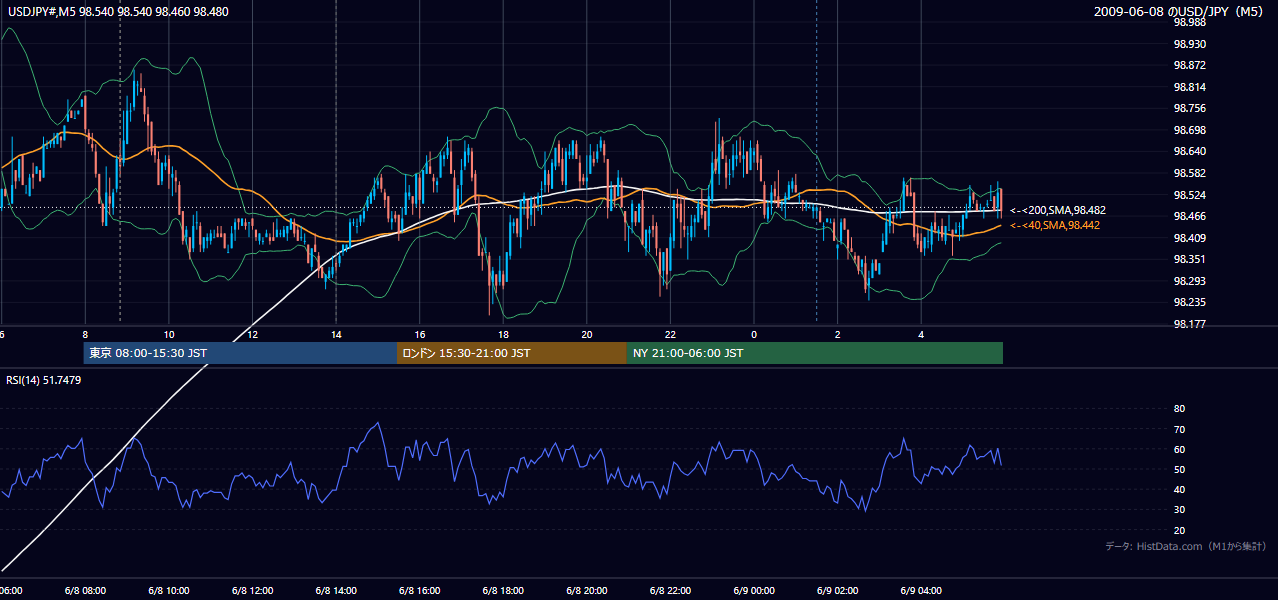Click price axis value 98.988
1278x600 pixels.
point(1190,22)
